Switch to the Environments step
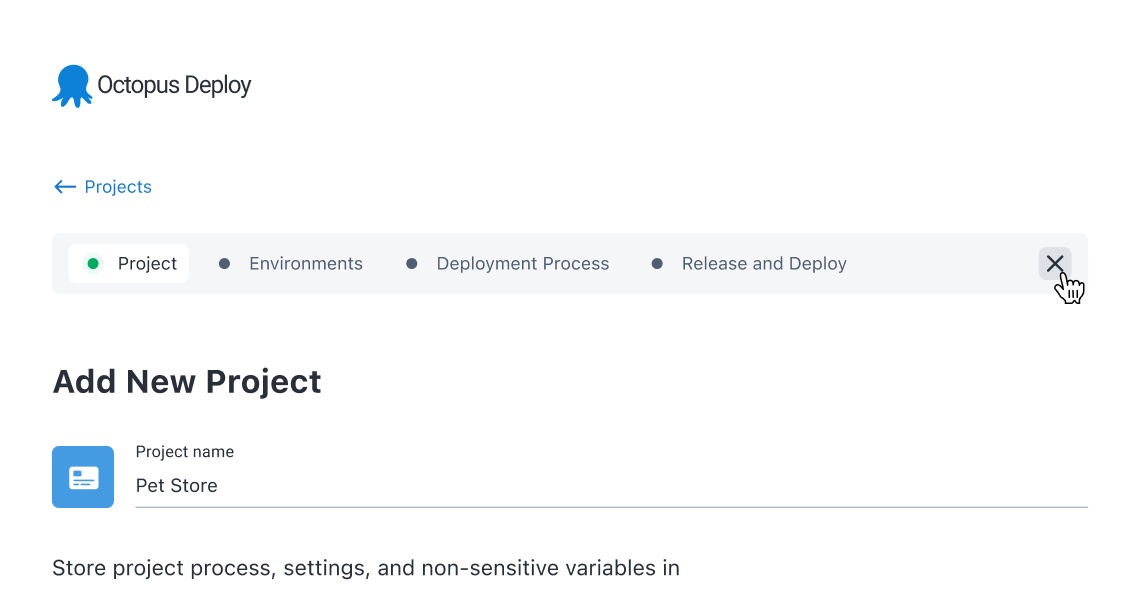This screenshot has height=600, width=1140. tap(305, 264)
